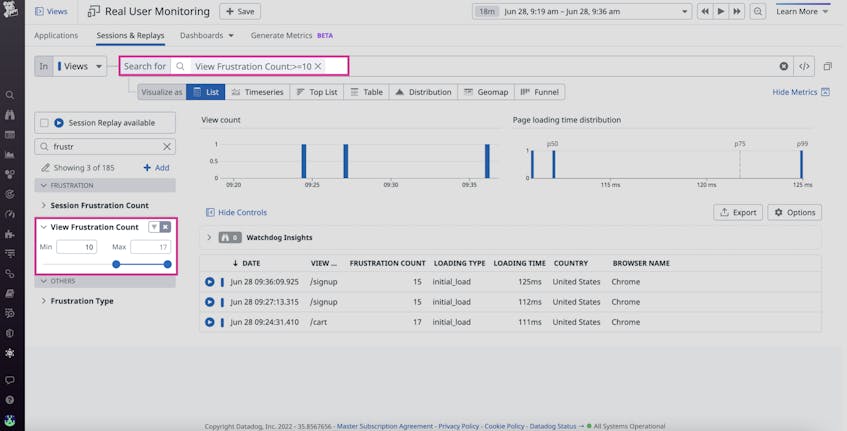Click X icon on View Frustration Count facet
The height and width of the screenshot is (431, 847).
click(166, 227)
